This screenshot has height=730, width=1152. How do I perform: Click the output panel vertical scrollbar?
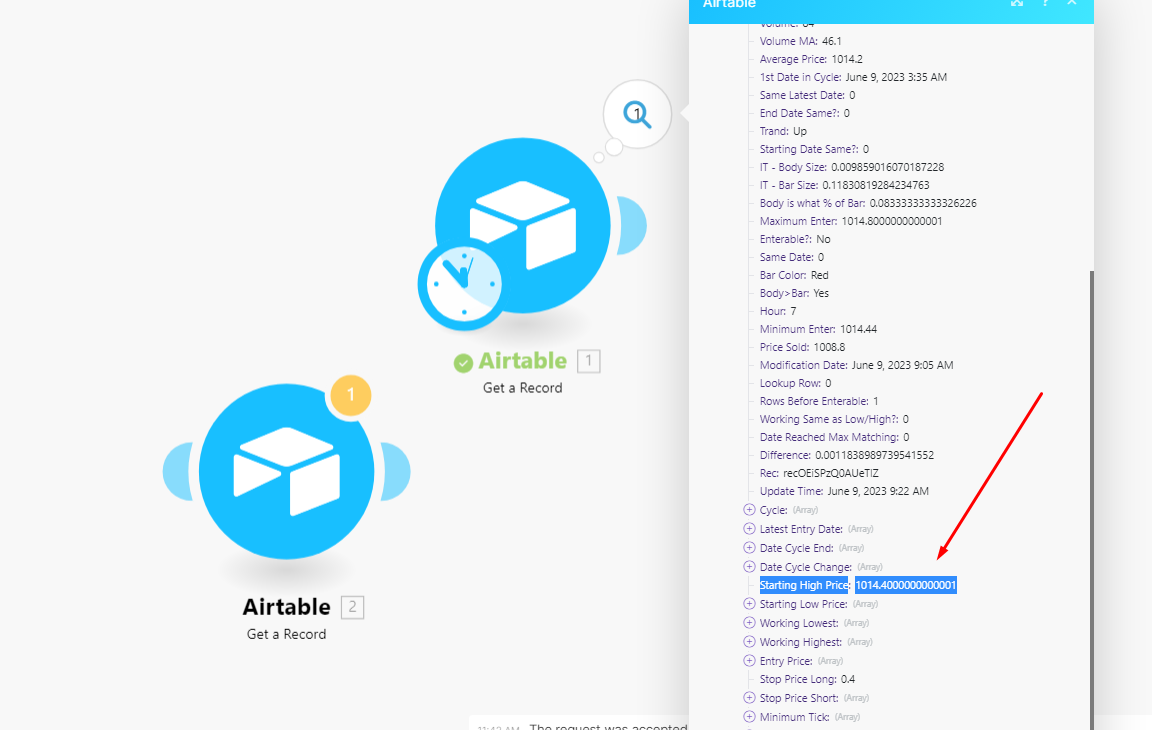[1092, 499]
